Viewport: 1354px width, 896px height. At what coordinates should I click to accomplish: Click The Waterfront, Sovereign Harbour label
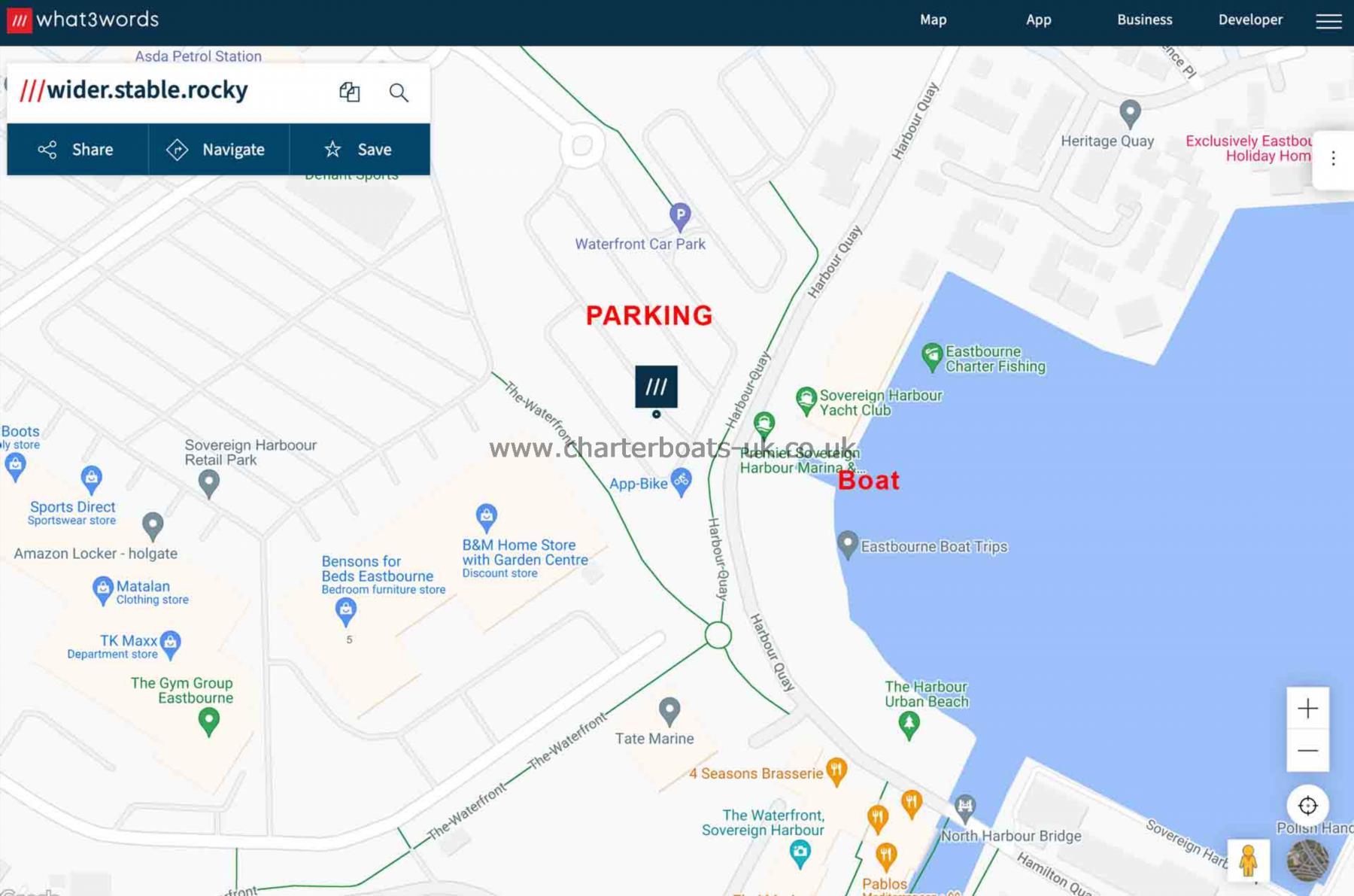[763, 822]
